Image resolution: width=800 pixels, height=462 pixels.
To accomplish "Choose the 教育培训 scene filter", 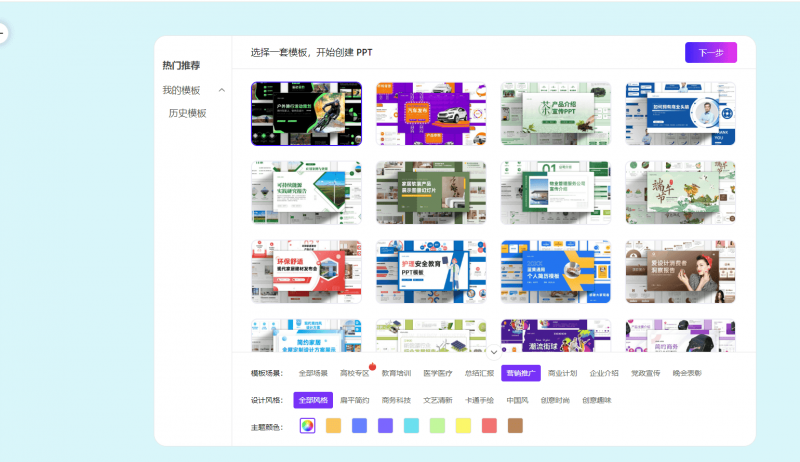I will pyautogui.click(x=396, y=373).
